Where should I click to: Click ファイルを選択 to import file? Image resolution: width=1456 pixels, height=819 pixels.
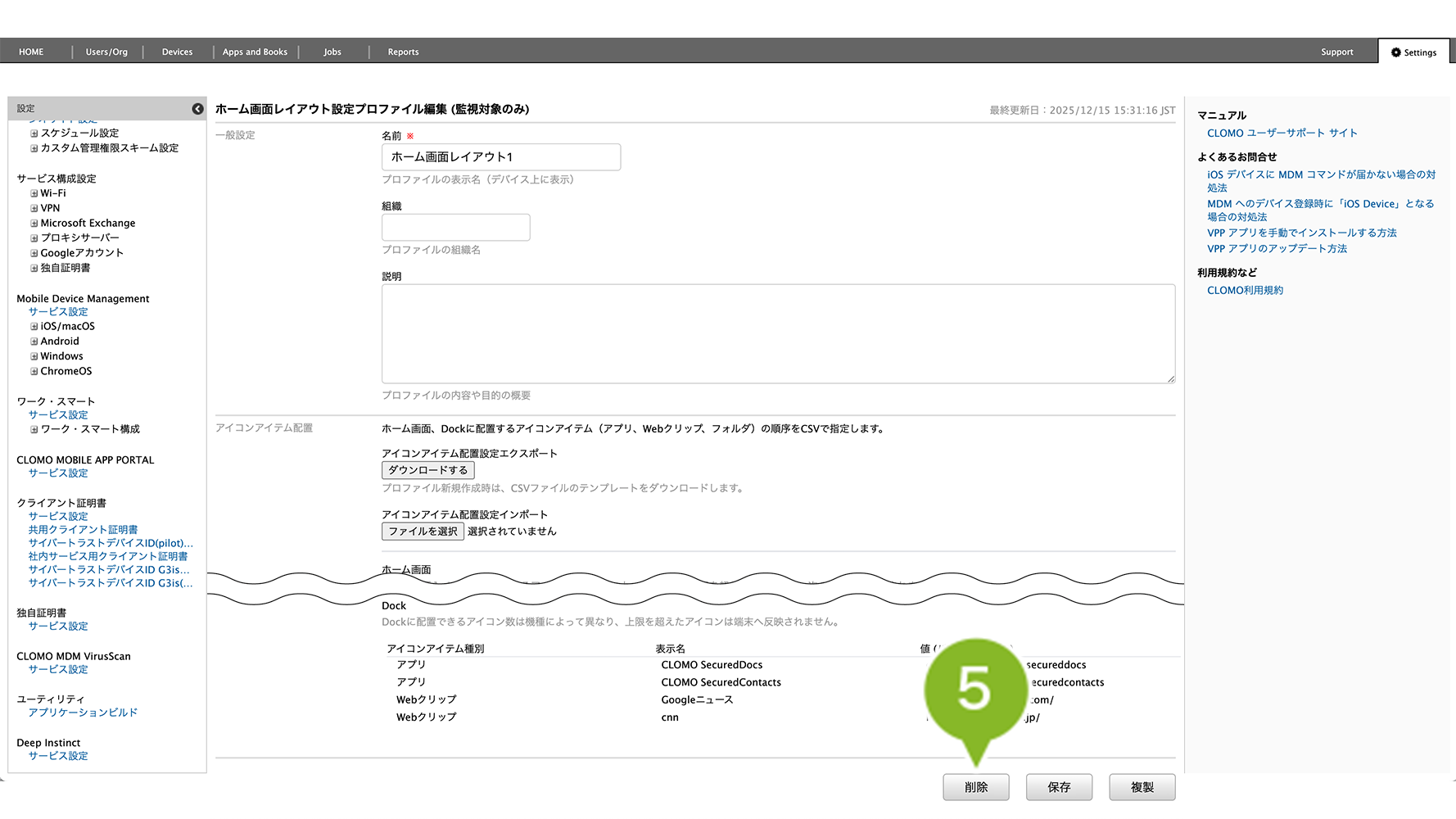tap(423, 532)
